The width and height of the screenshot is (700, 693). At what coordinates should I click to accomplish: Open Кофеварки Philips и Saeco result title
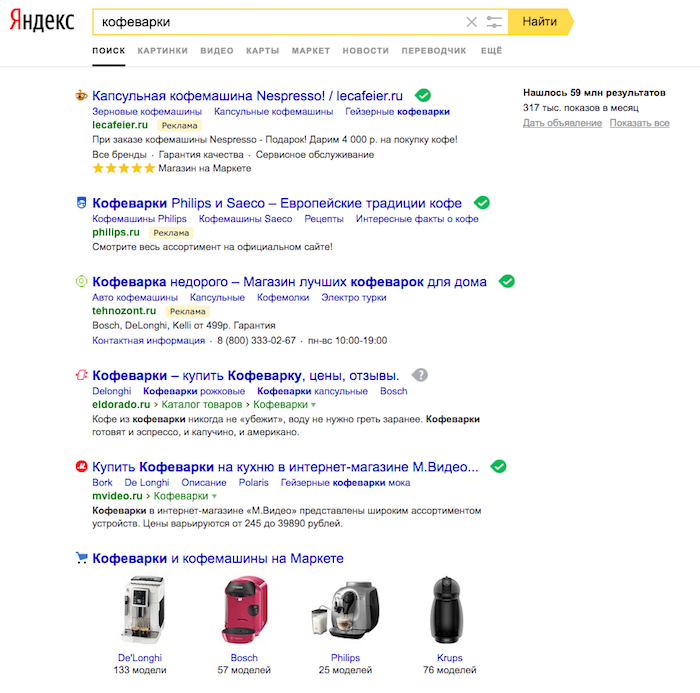pos(277,203)
